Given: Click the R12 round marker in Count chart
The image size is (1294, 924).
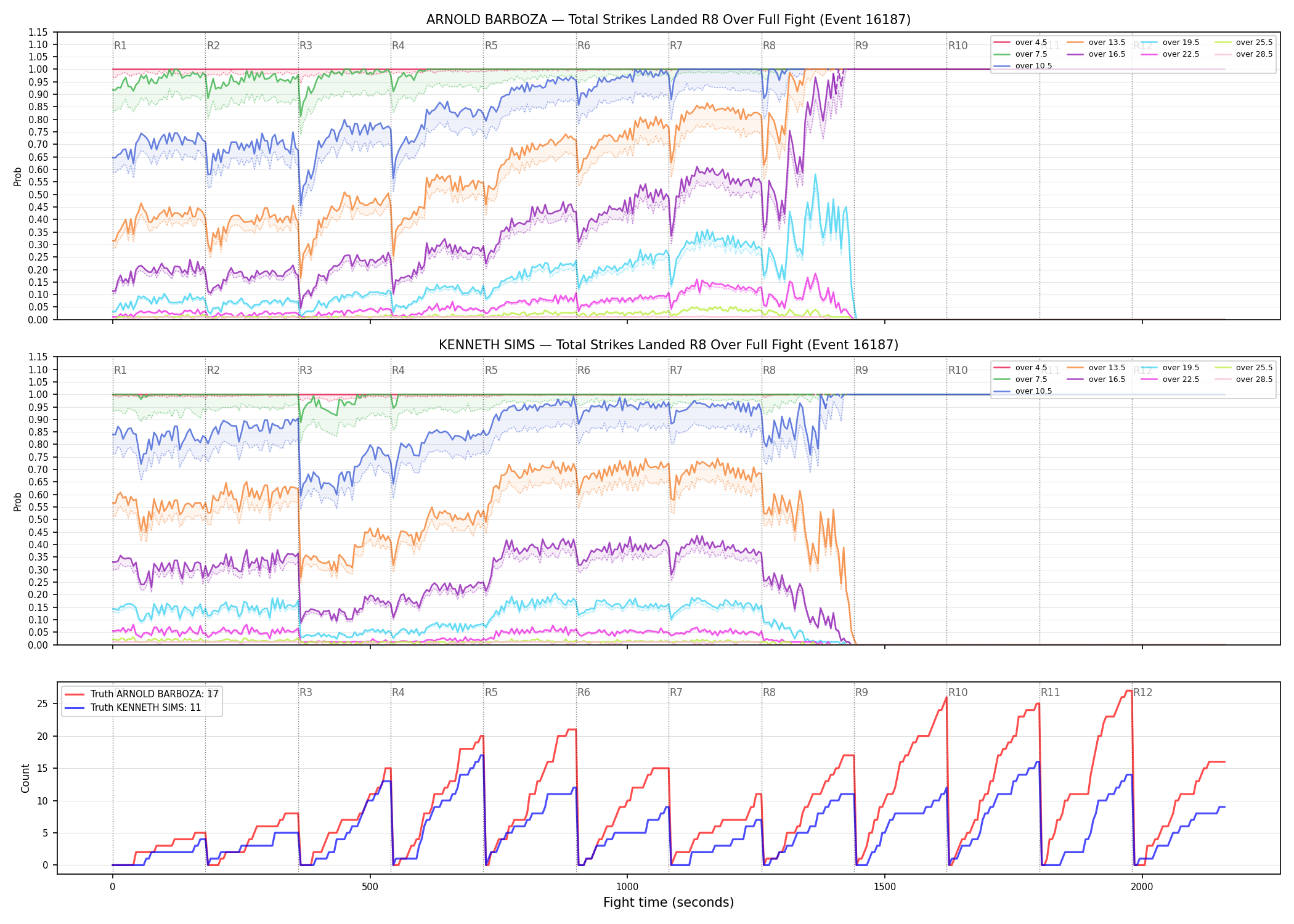Looking at the screenshot, I should pyautogui.click(x=1142, y=693).
